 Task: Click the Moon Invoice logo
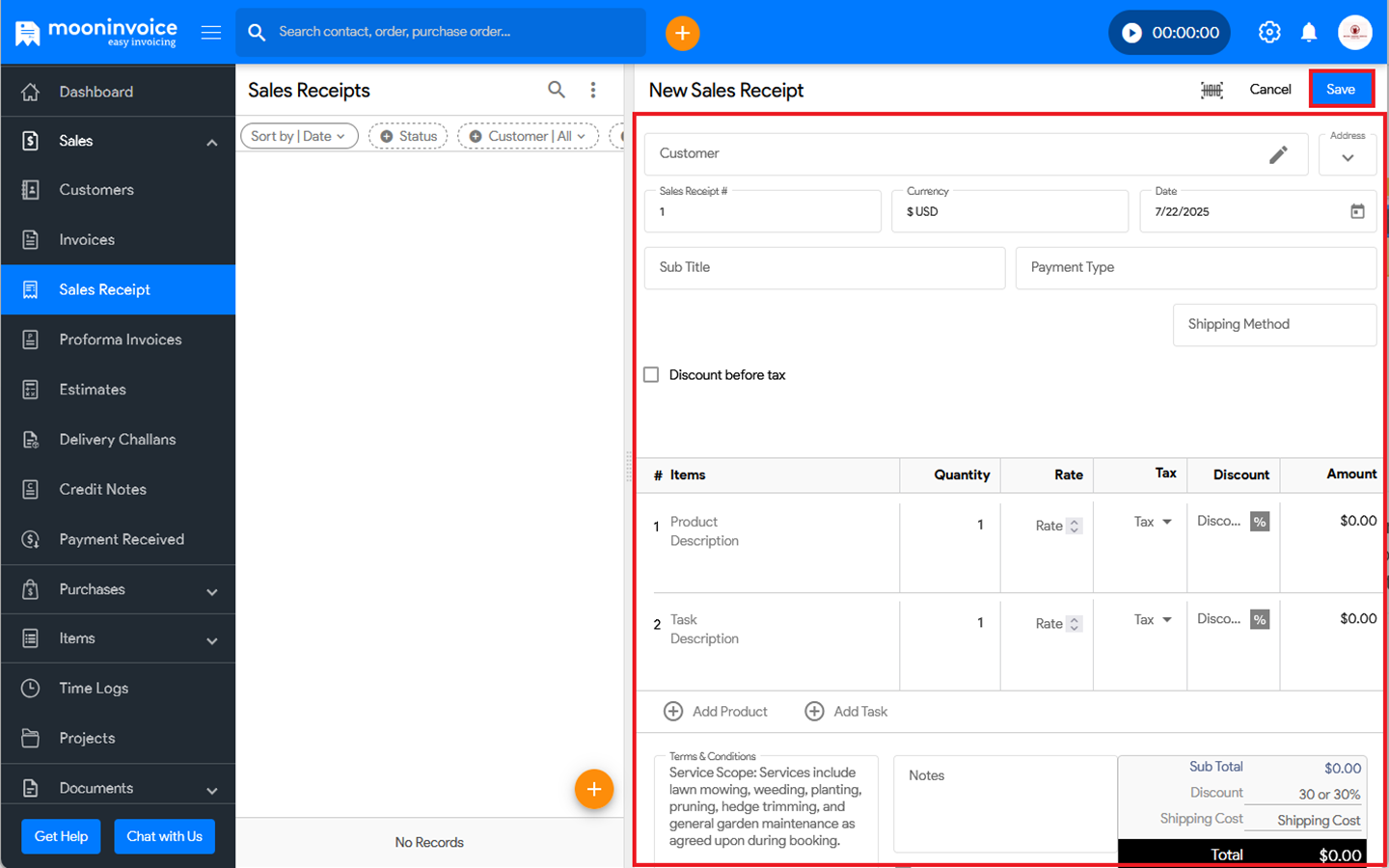point(96,33)
